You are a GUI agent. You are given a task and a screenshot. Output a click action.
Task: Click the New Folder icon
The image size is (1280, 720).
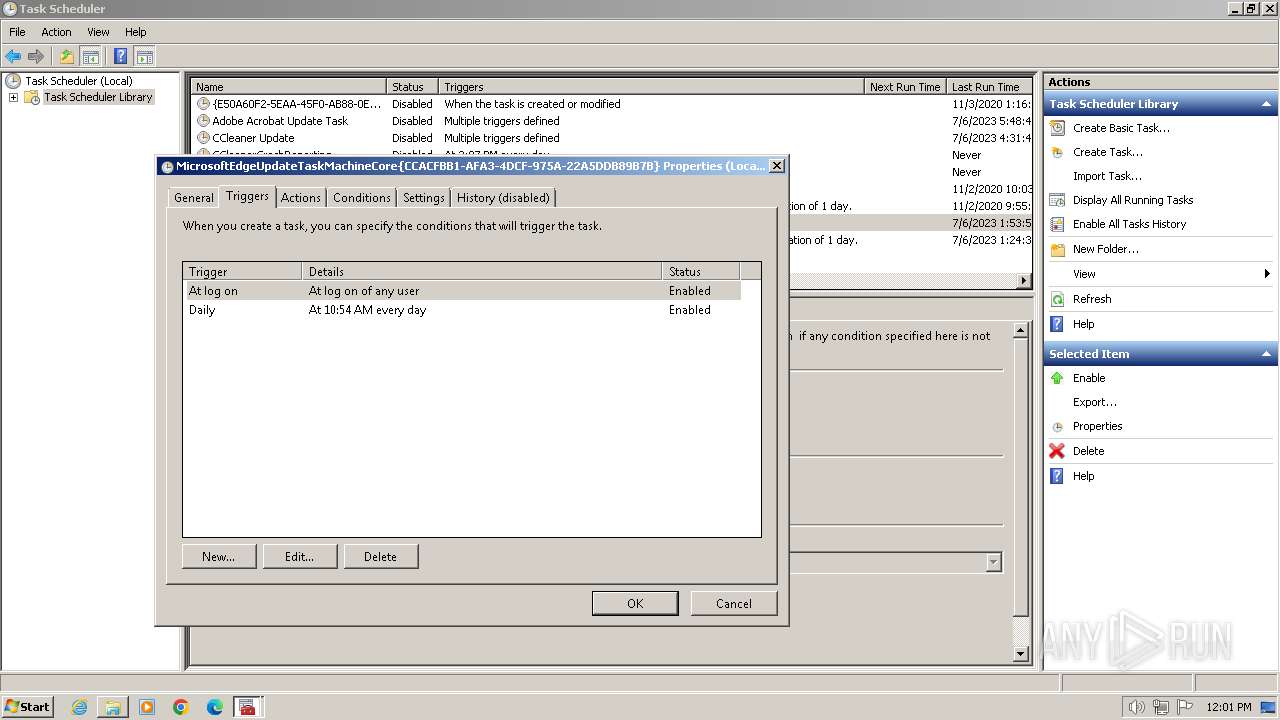tap(1057, 249)
